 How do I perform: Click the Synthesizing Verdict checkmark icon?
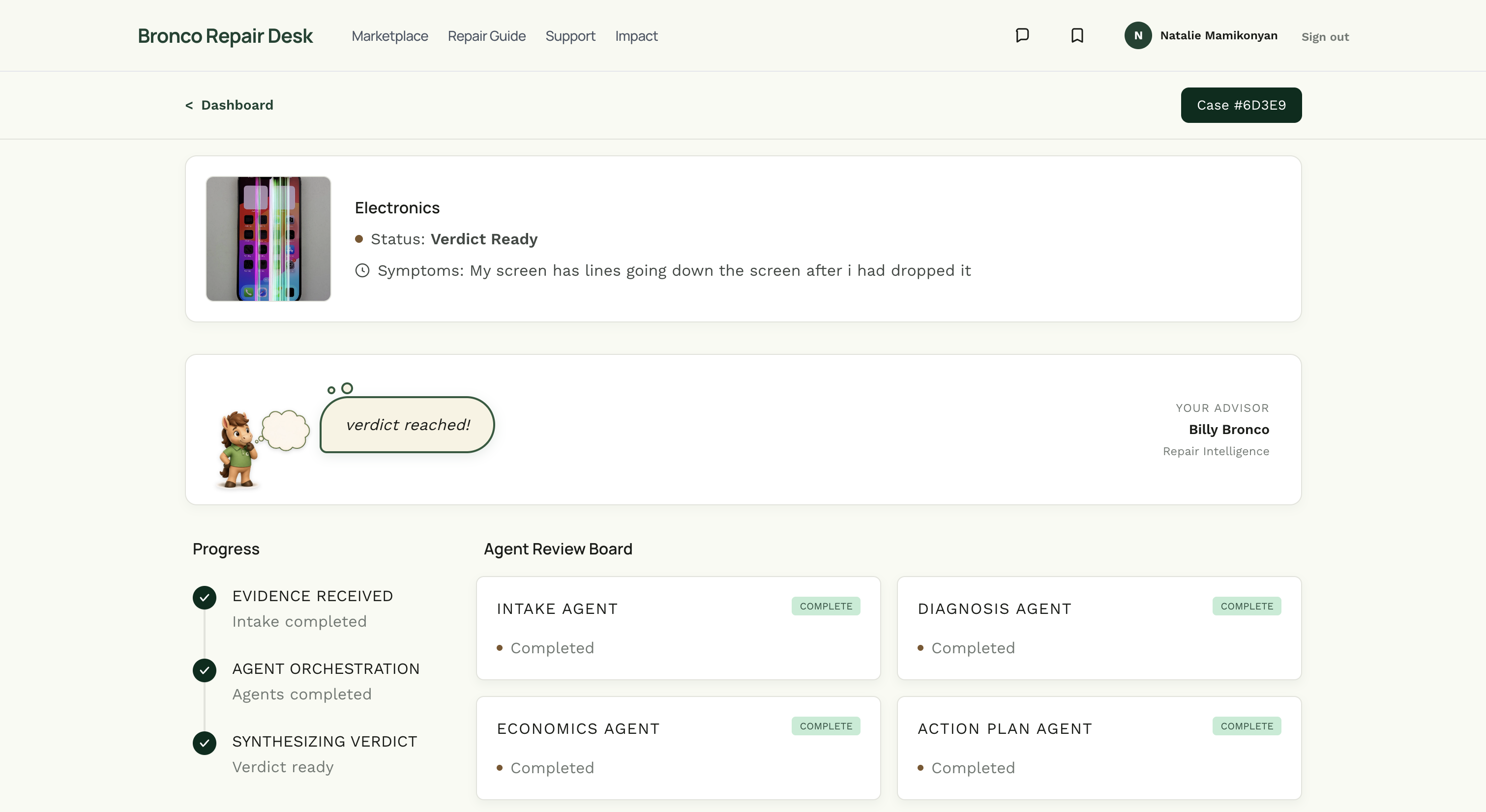point(204,743)
